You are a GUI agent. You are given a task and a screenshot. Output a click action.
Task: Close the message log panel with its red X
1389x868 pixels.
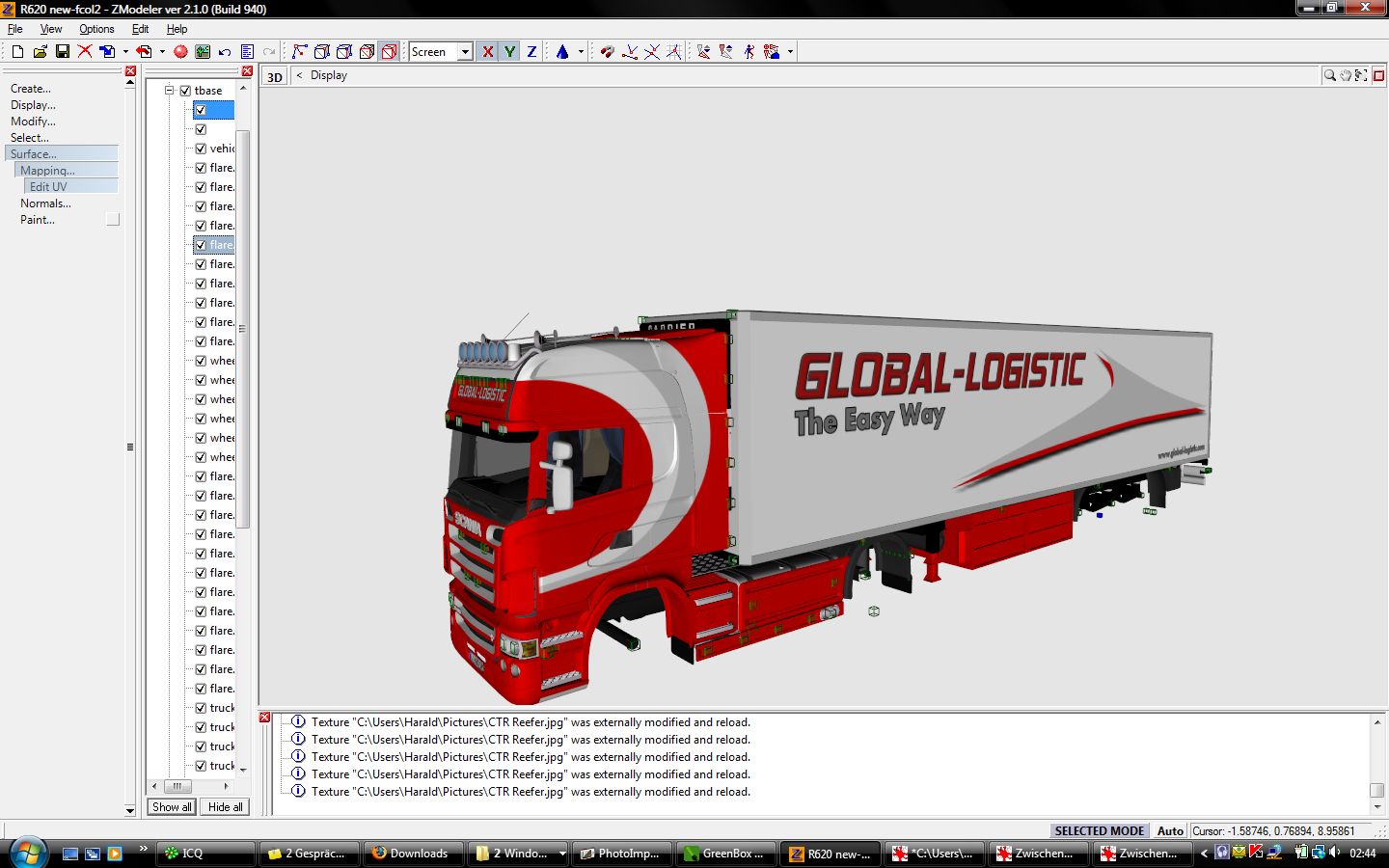point(264,718)
